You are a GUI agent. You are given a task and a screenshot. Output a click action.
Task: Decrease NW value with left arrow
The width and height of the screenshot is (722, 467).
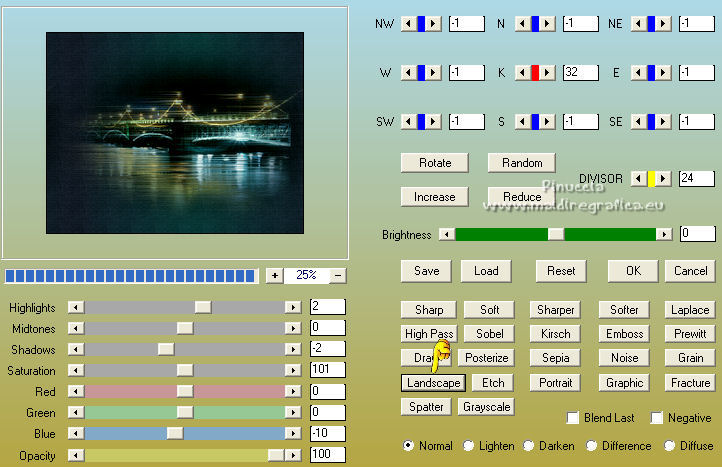(408, 23)
